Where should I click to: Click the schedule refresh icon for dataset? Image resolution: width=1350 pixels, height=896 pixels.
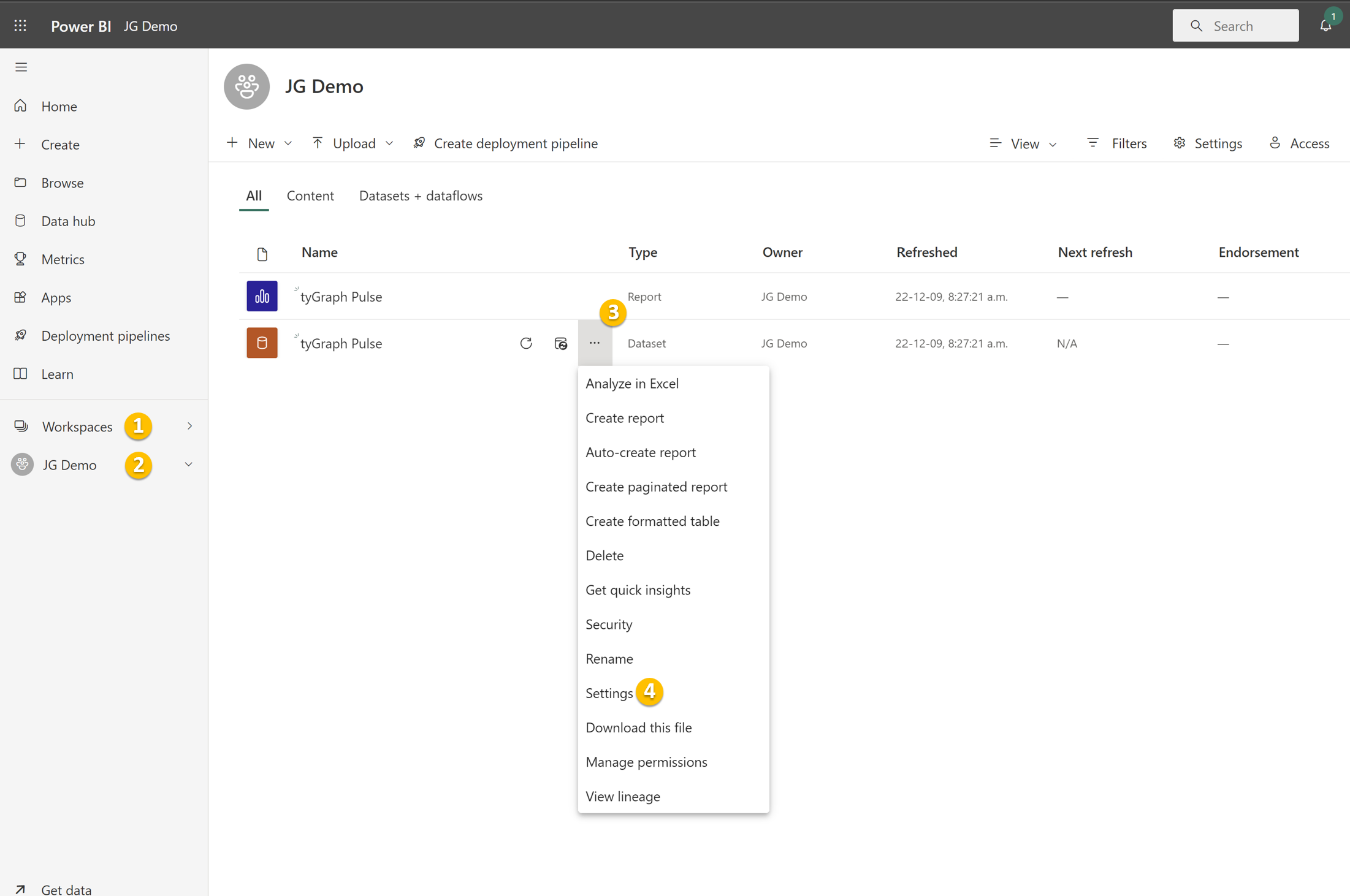[560, 343]
